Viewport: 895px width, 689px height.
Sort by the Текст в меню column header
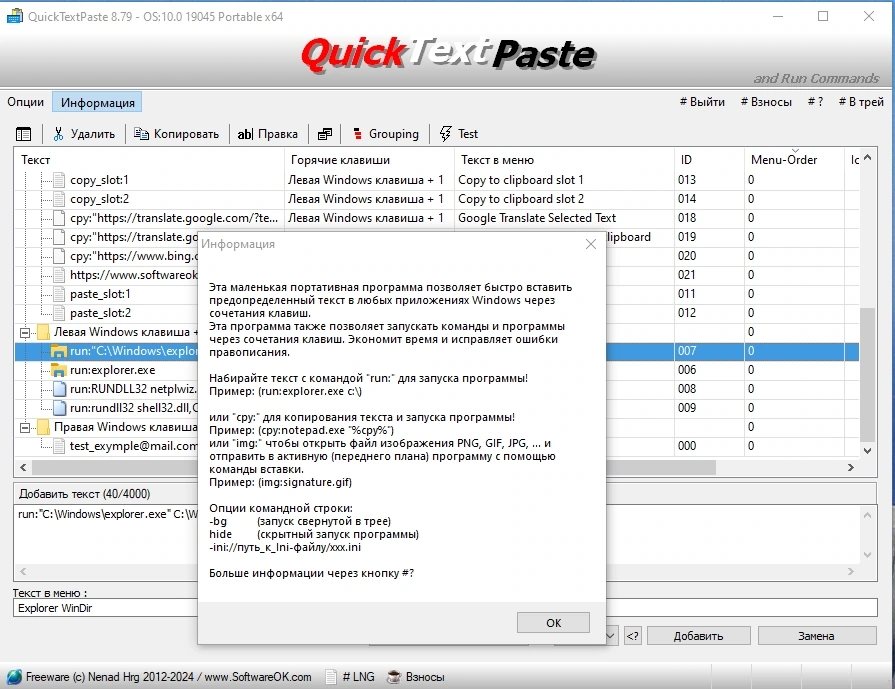[564, 160]
